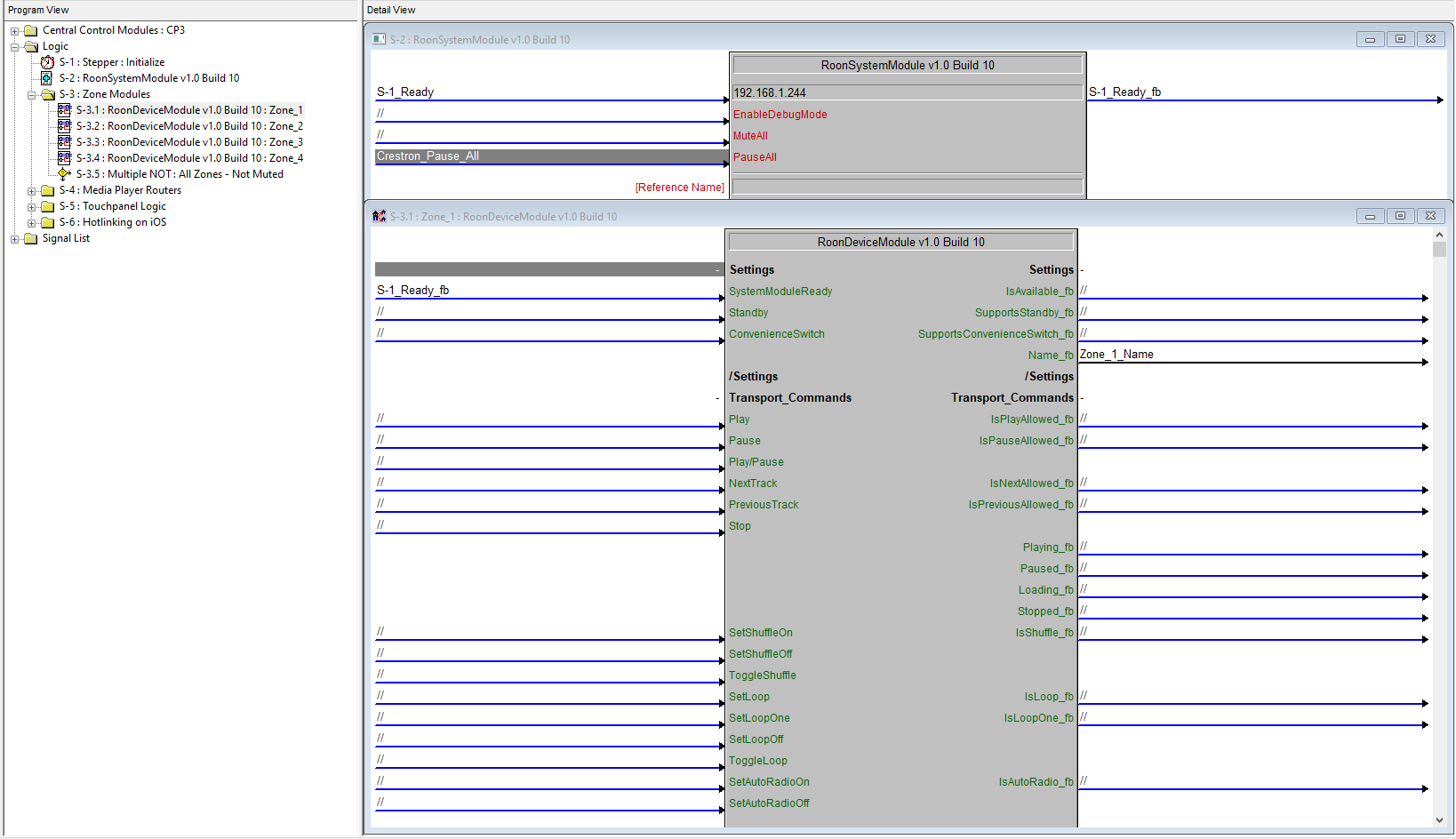This screenshot has width=1456, height=839.
Task: Click the RoonDeviceModule v1.0 Build 10 symbol header
Action: tap(901, 242)
